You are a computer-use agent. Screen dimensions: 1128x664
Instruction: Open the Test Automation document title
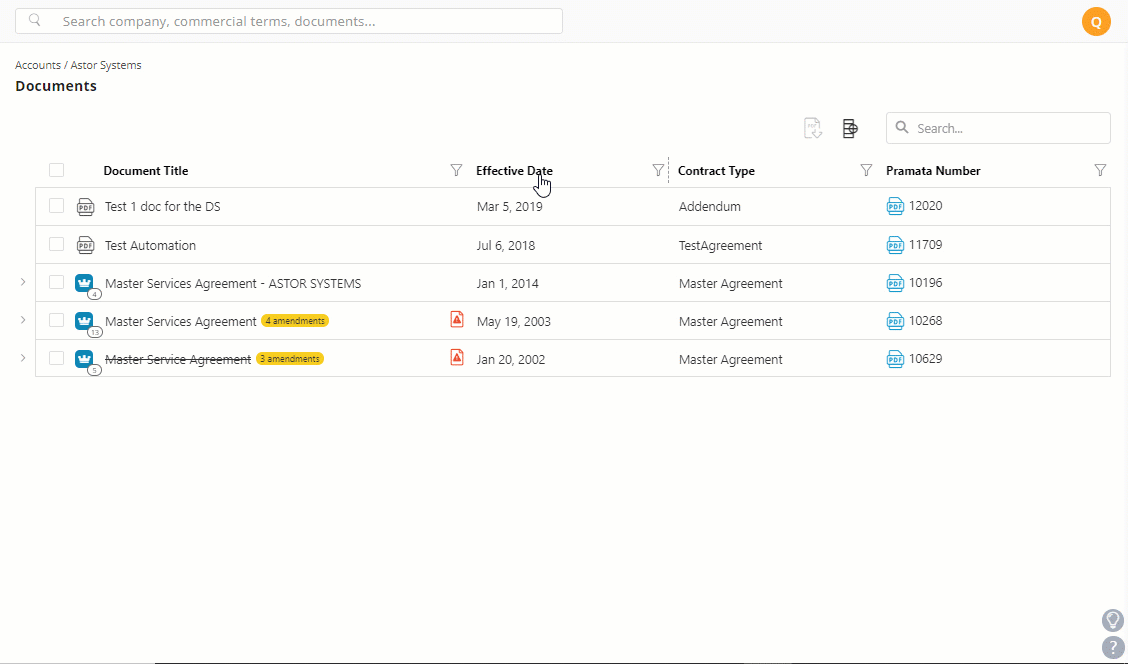pos(150,245)
